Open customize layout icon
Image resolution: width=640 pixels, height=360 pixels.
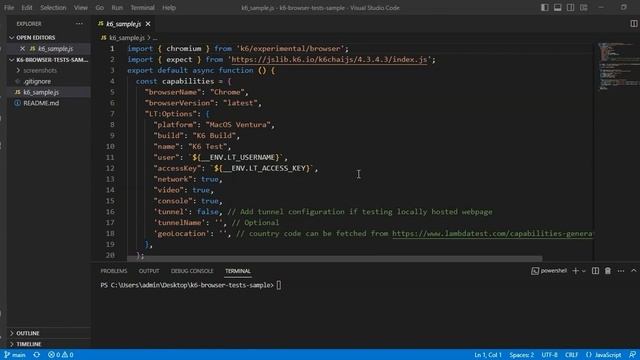click(584, 7)
